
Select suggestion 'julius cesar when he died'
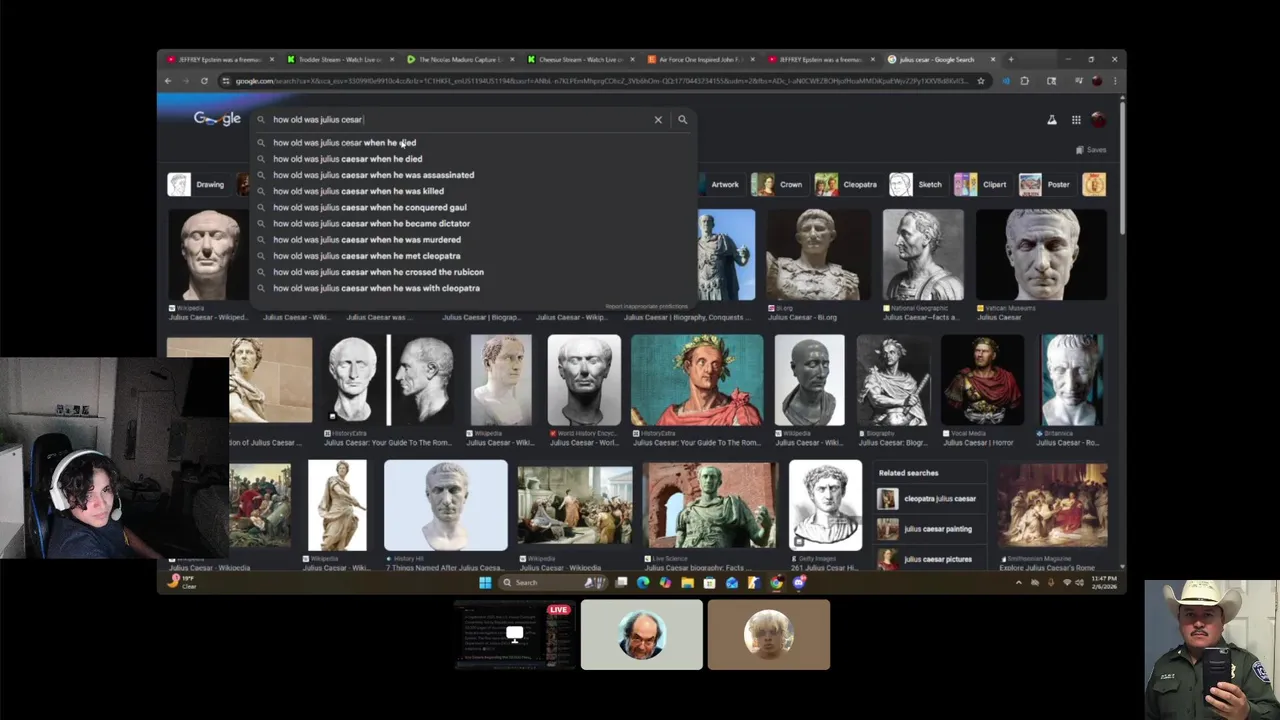pyautogui.click(x=344, y=143)
